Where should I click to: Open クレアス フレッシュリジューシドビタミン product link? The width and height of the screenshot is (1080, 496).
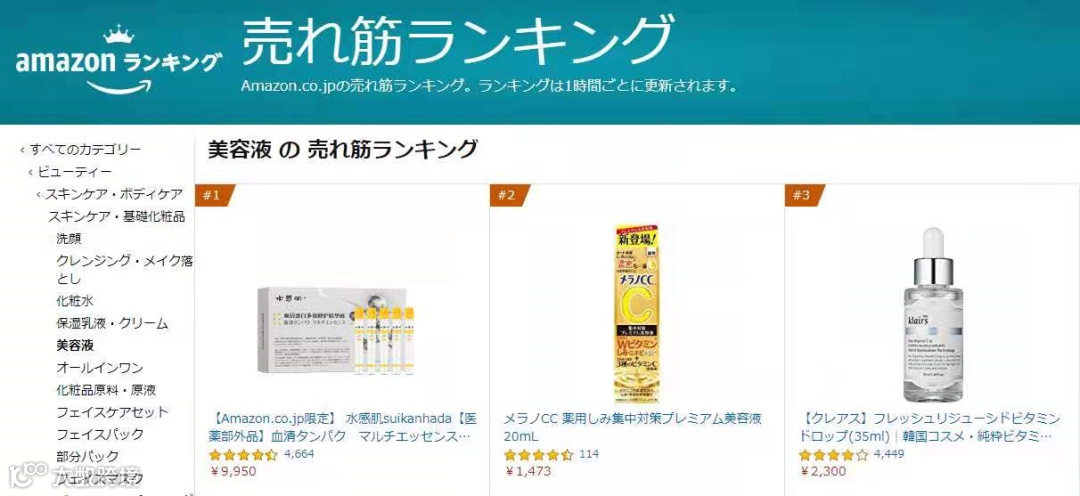930,428
